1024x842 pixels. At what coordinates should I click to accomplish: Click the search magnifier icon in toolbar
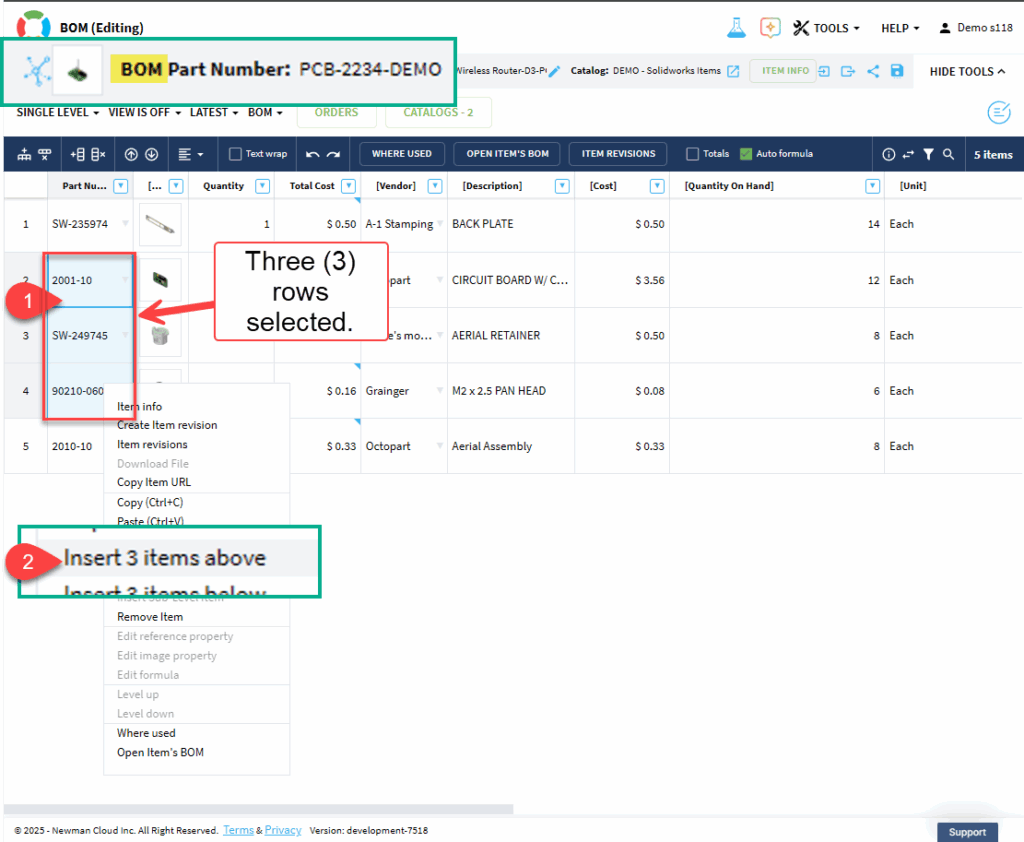click(948, 154)
